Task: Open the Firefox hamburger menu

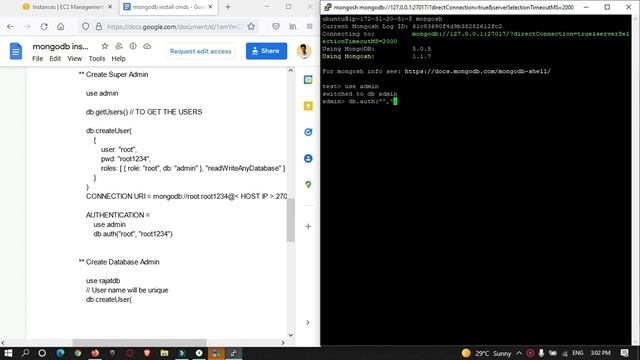Action: [x=309, y=27]
